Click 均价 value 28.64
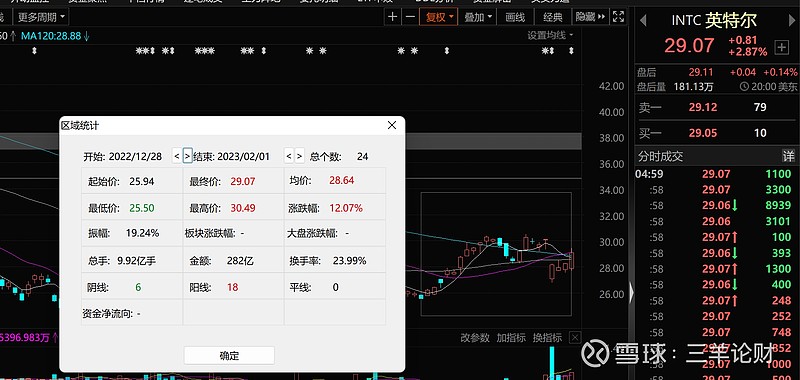 [x=342, y=181]
